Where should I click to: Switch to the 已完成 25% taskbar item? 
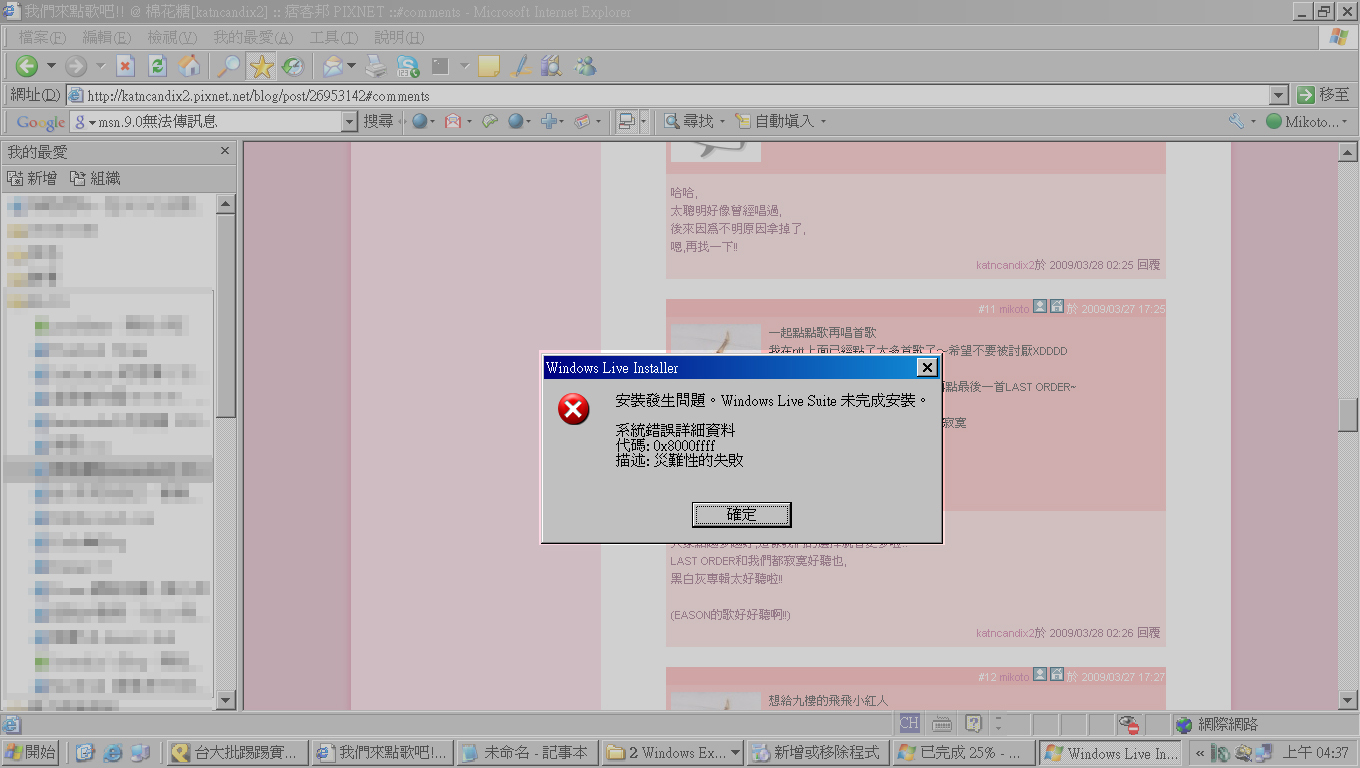(x=964, y=752)
